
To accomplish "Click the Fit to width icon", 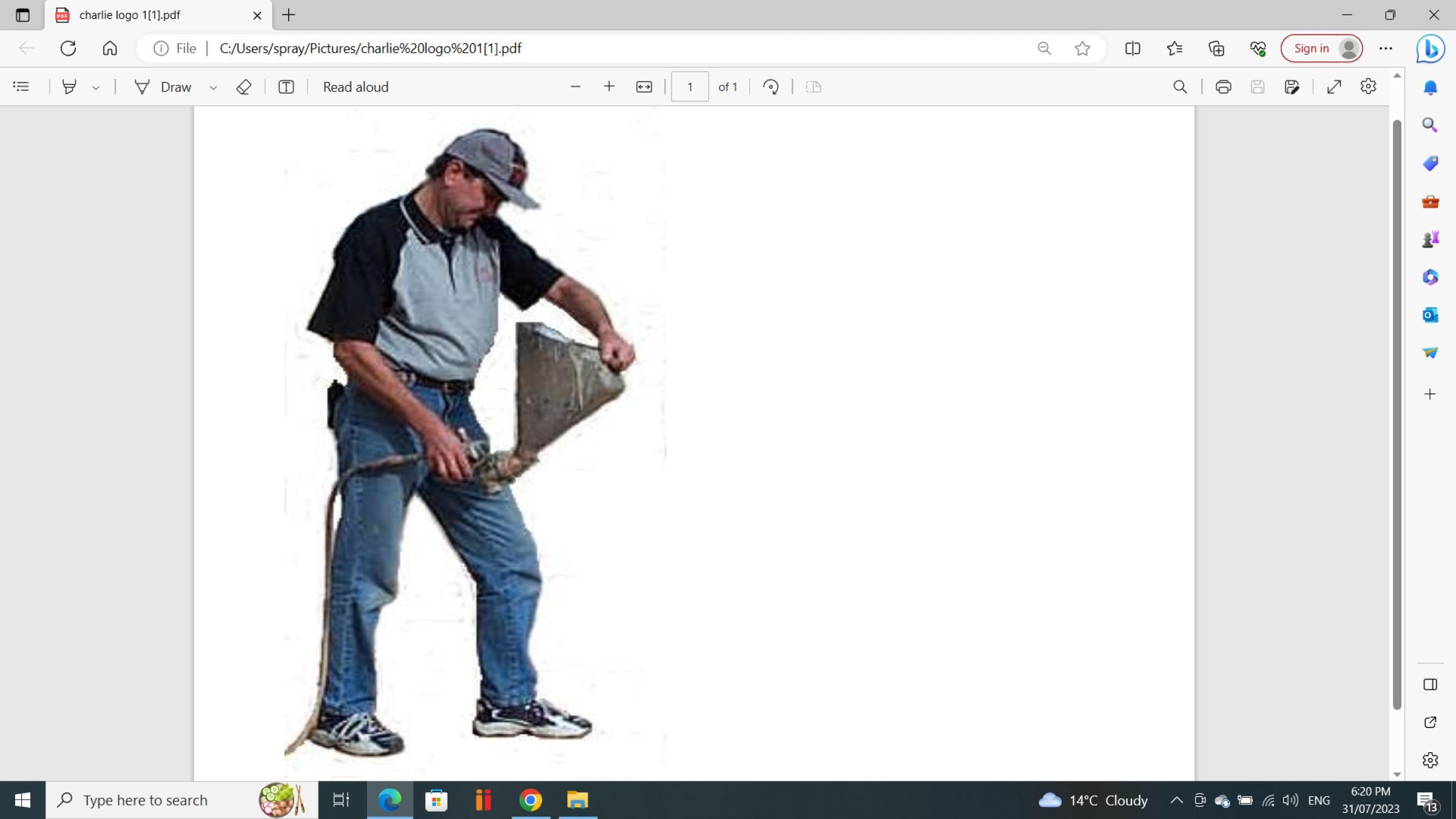I will tap(644, 87).
